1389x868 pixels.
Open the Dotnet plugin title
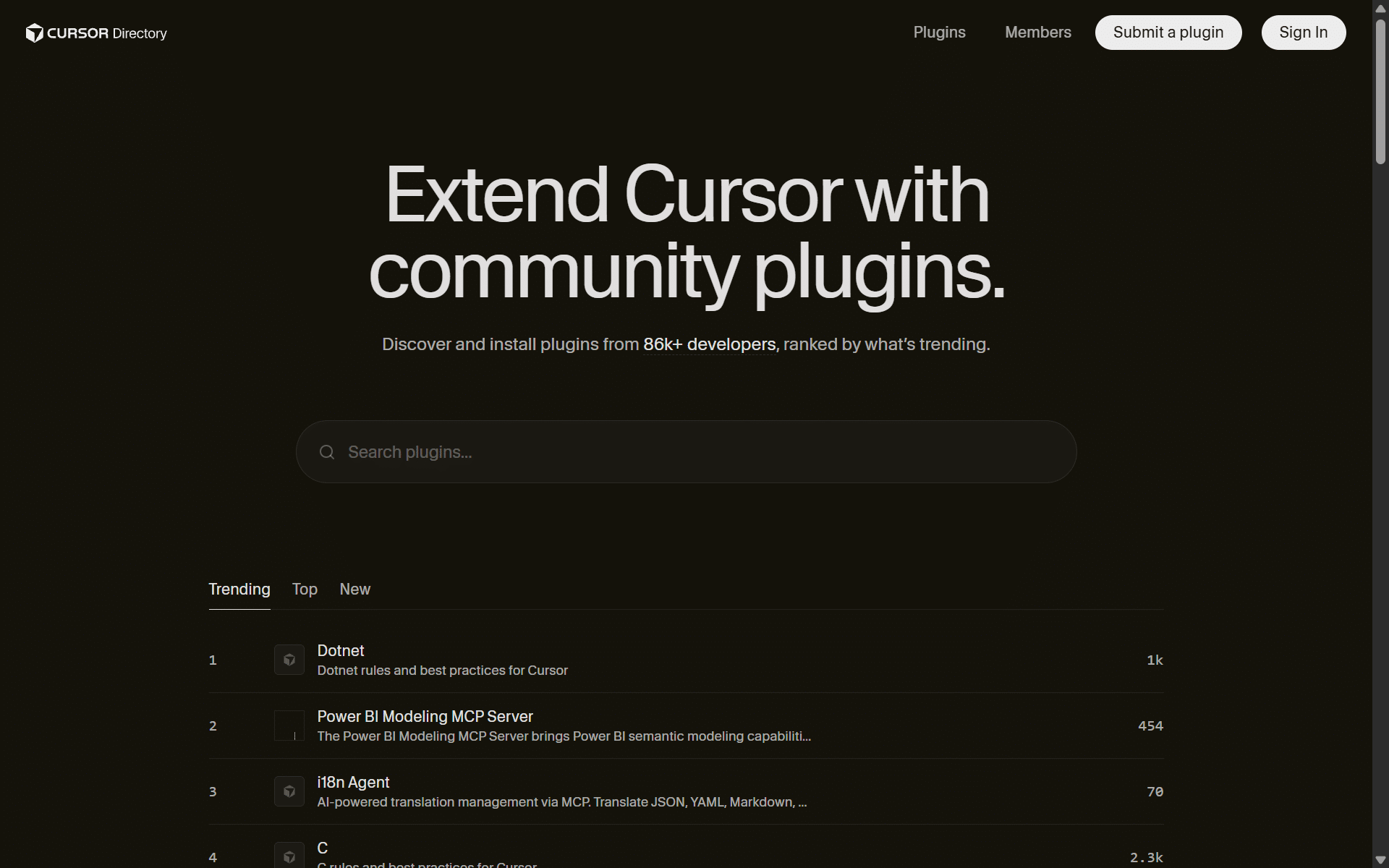341,650
